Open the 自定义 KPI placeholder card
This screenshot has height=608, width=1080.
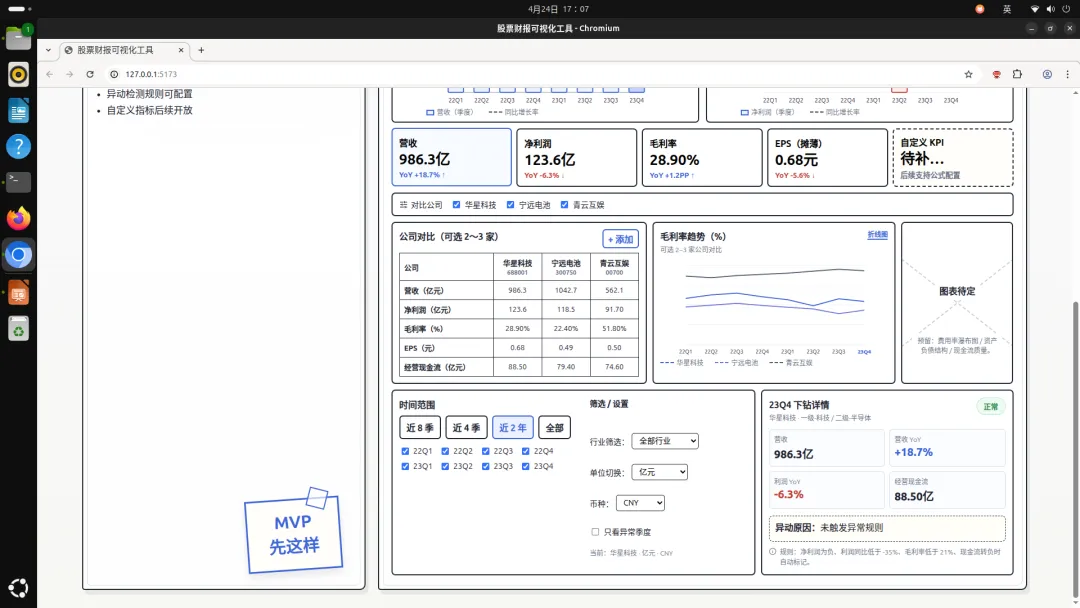pos(953,157)
